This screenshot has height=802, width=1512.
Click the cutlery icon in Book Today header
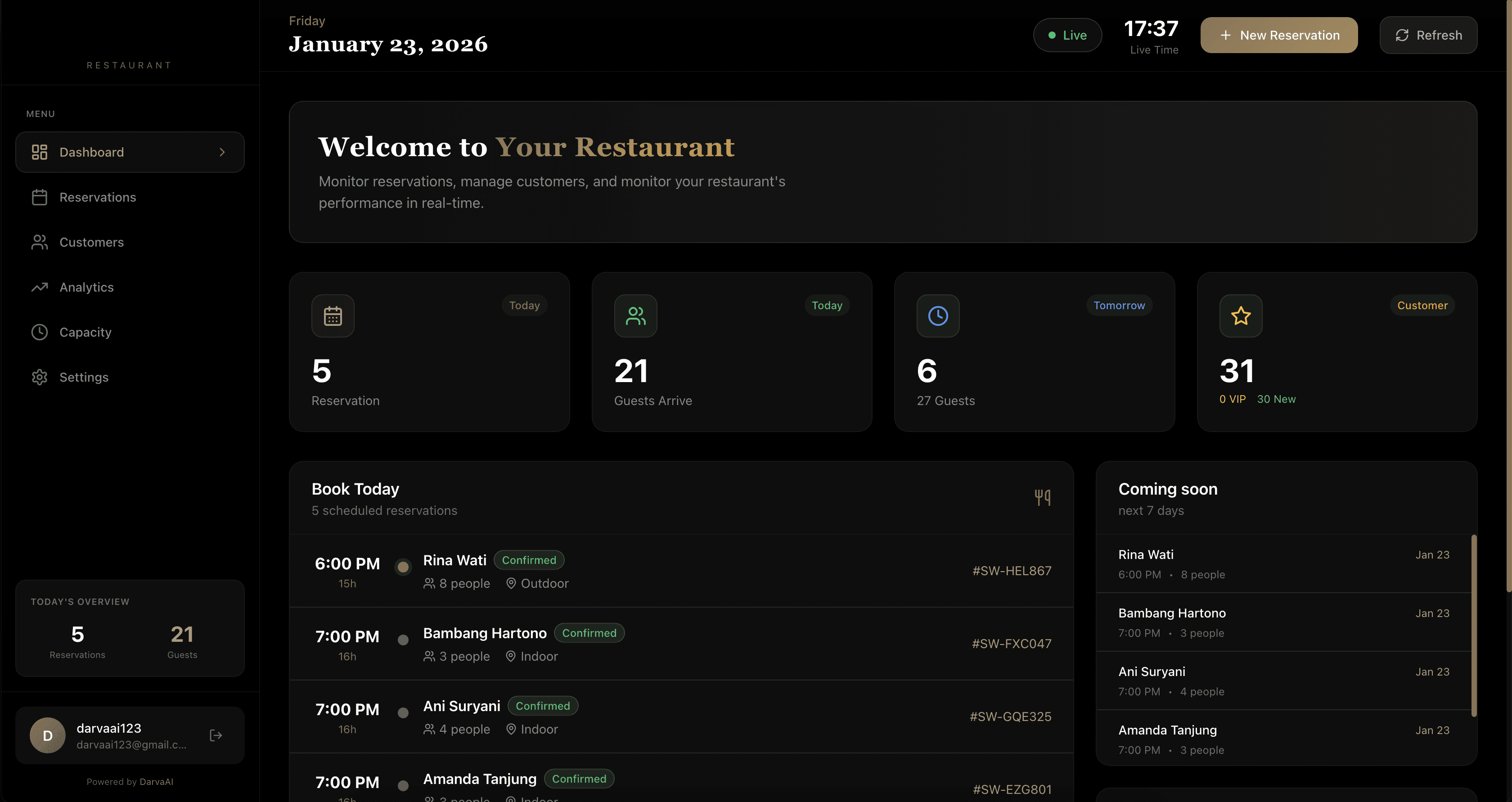(x=1043, y=496)
